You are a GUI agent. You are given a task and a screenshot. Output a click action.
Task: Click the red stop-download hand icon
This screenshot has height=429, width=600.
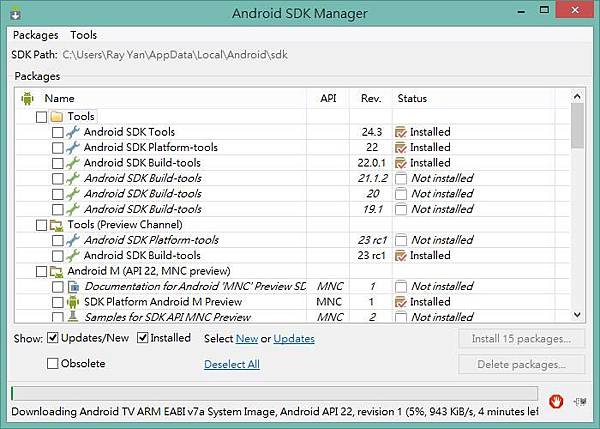pos(556,401)
